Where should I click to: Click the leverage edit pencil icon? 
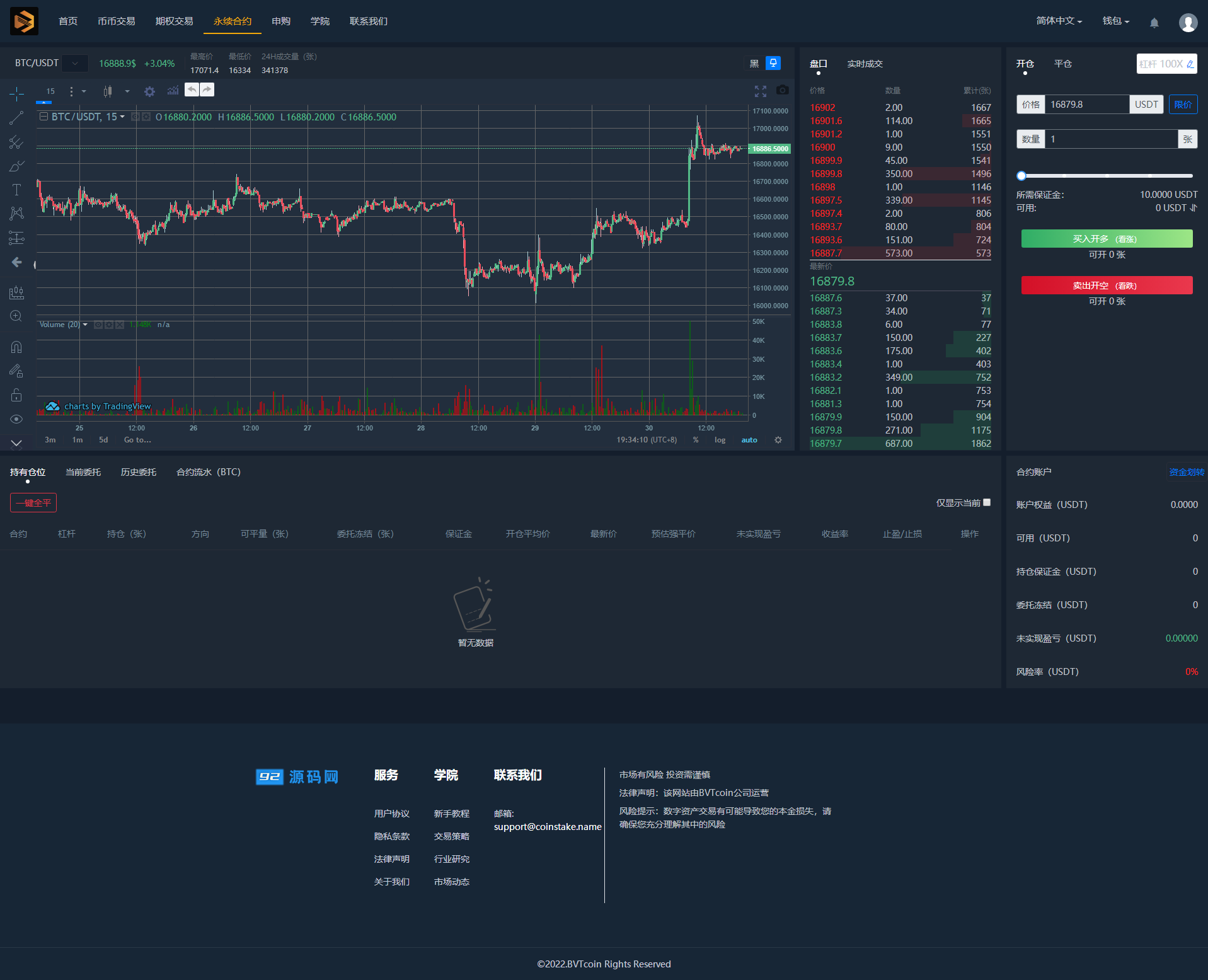1190,64
